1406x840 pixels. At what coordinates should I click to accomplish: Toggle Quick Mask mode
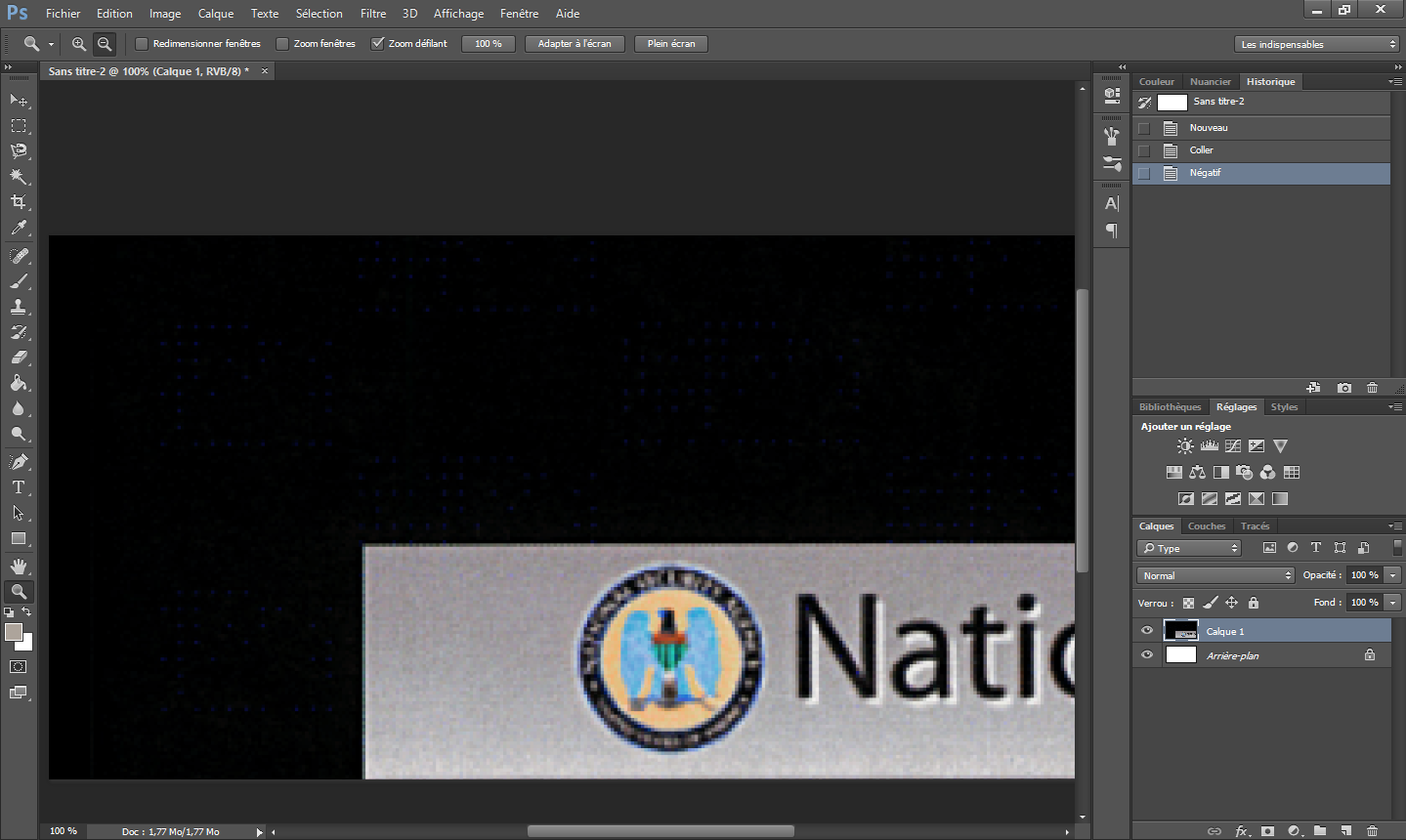click(x=19, y=667)
